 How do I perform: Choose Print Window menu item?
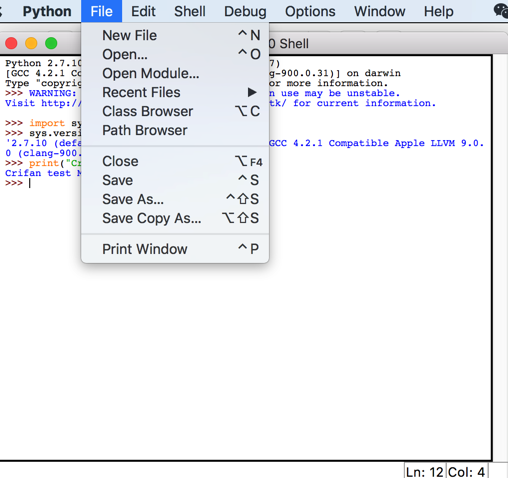(x=175, y=249)
